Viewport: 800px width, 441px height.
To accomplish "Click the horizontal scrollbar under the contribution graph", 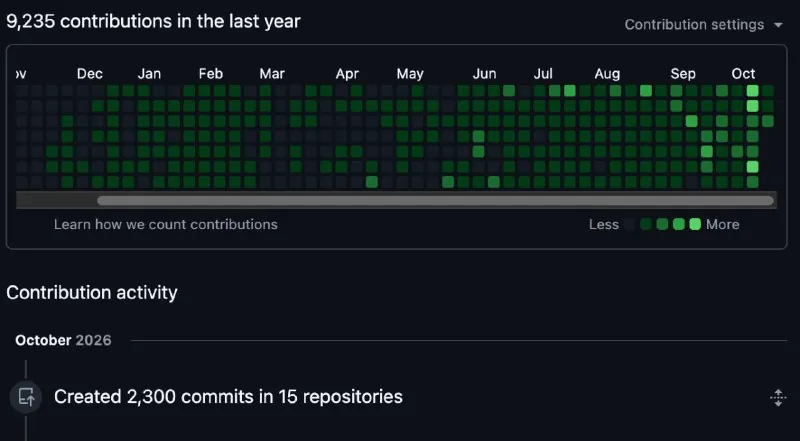I will coord(435,201).
